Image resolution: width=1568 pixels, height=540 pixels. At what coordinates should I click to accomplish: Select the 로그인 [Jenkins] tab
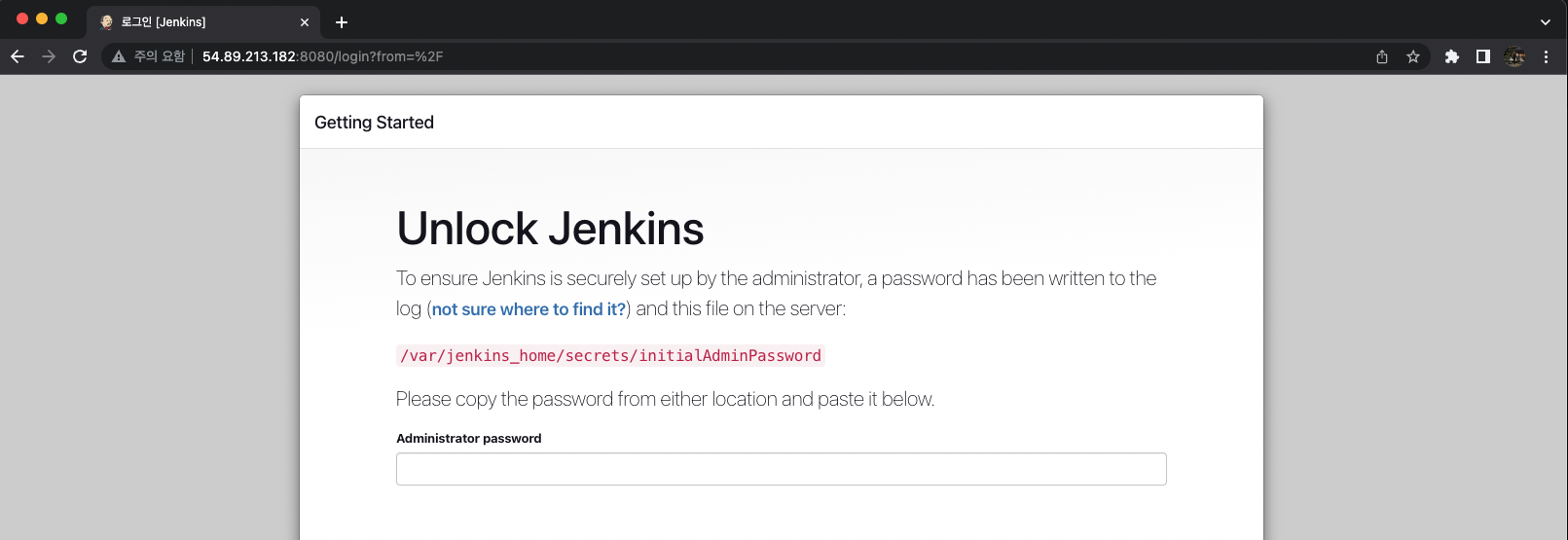point(204,21)
